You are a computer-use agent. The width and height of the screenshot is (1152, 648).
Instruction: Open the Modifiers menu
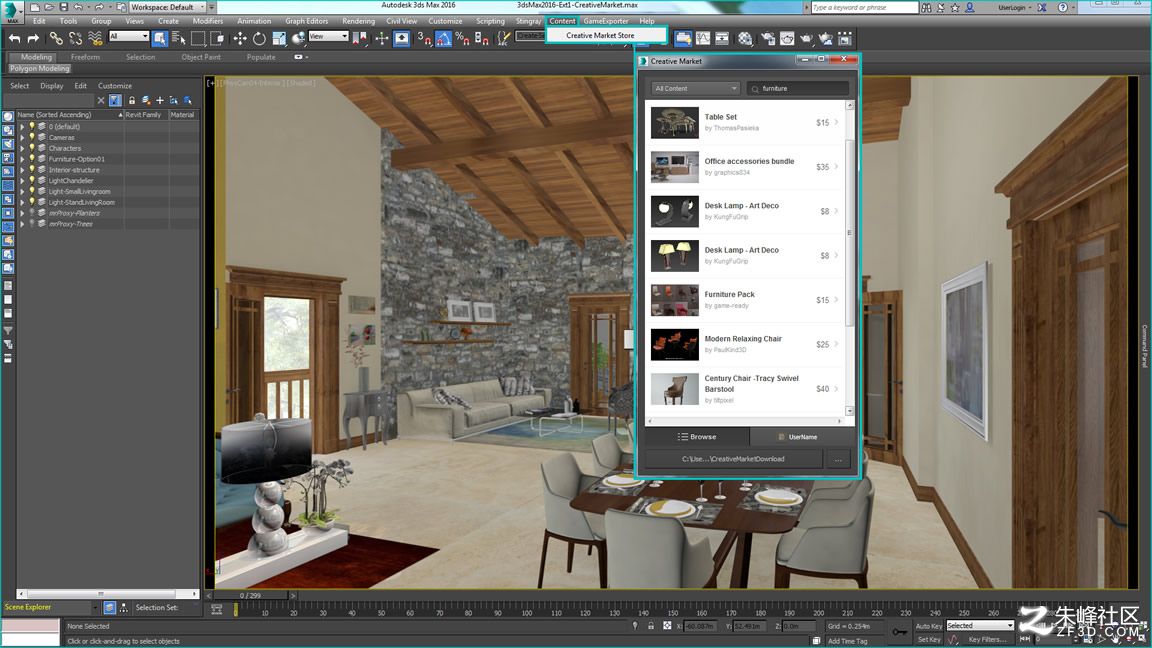point(208,21)
